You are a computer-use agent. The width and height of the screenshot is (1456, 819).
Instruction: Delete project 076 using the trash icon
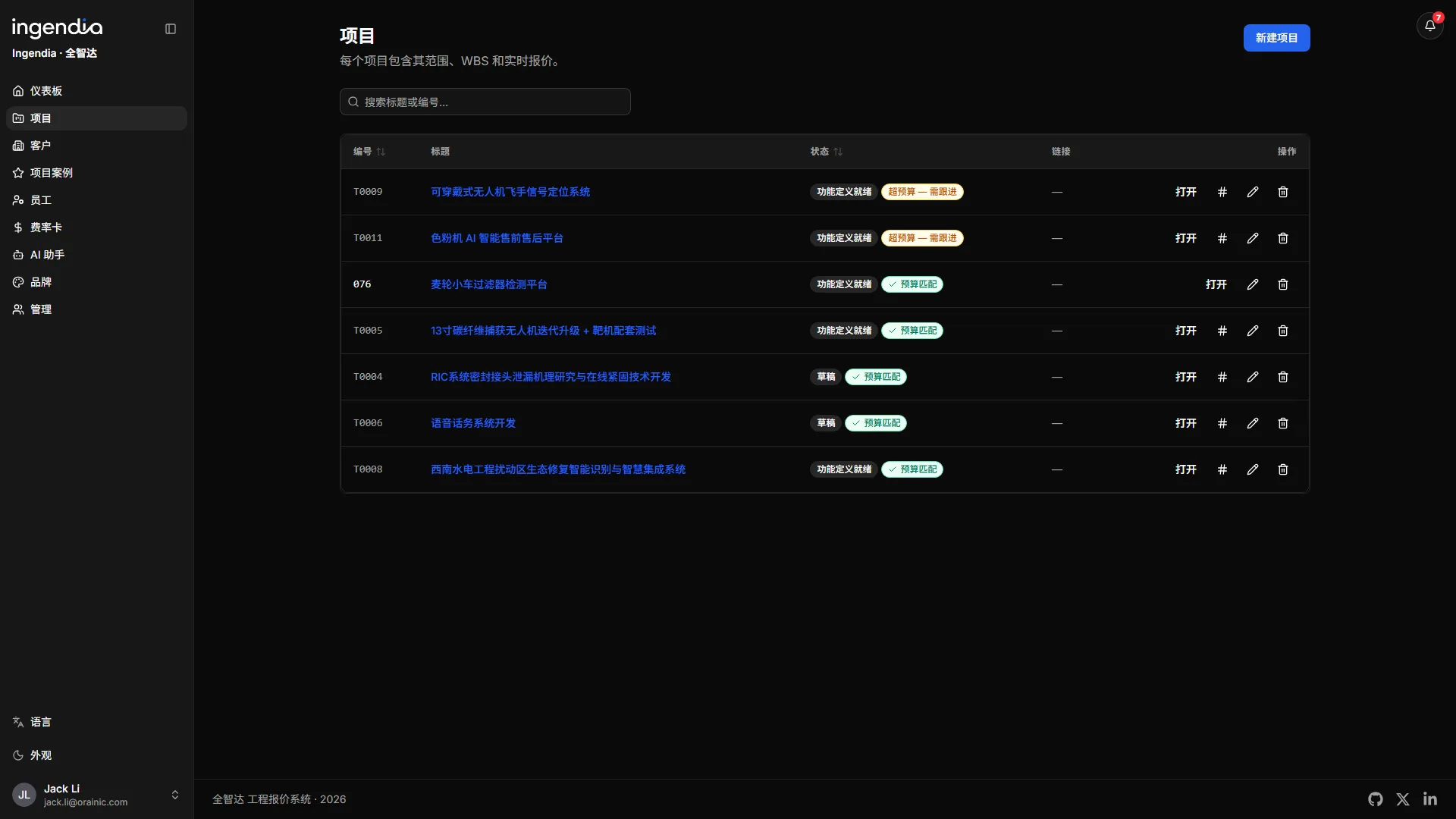click(1283, 284)
